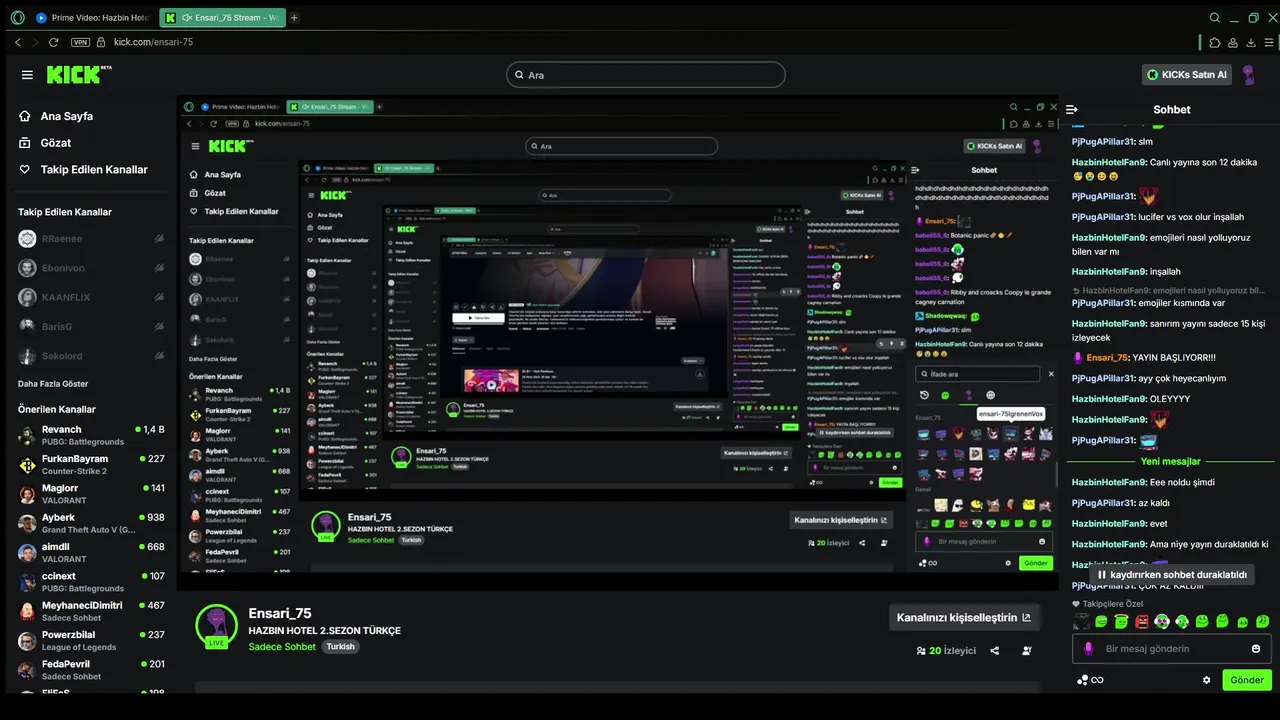This screenshot has width=1280, height=720.
Task: Open Takip Edilen Kanallar menu item
Action: pos(83,170)
